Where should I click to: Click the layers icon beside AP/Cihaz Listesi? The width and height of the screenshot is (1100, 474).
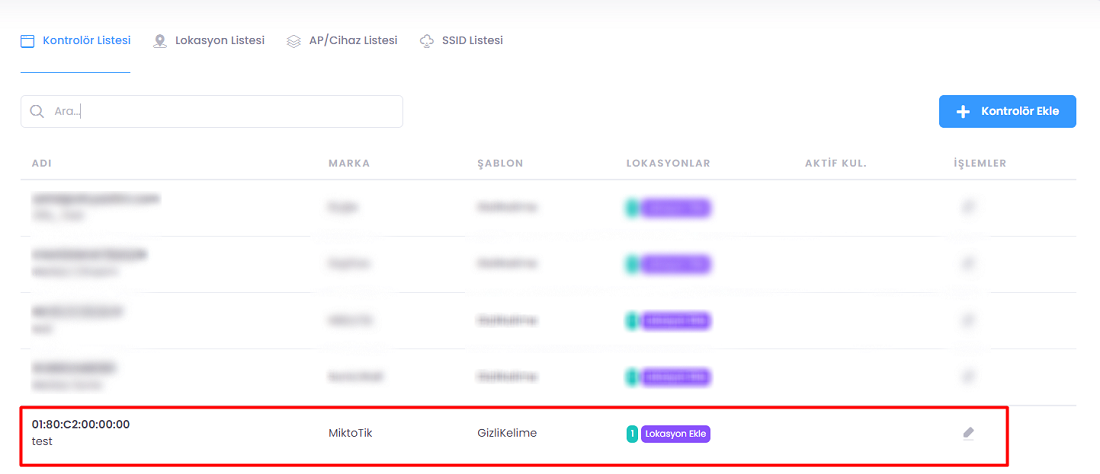tap(294, 41)
